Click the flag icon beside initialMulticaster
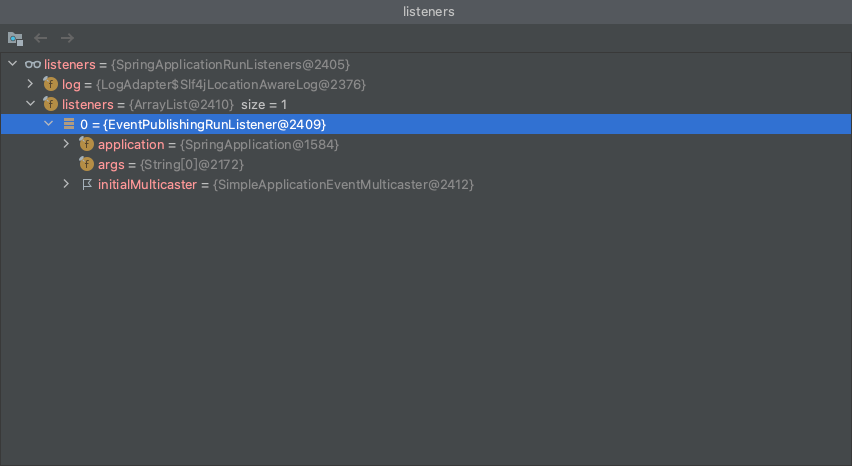852x466 pixels. coord(86,185)
